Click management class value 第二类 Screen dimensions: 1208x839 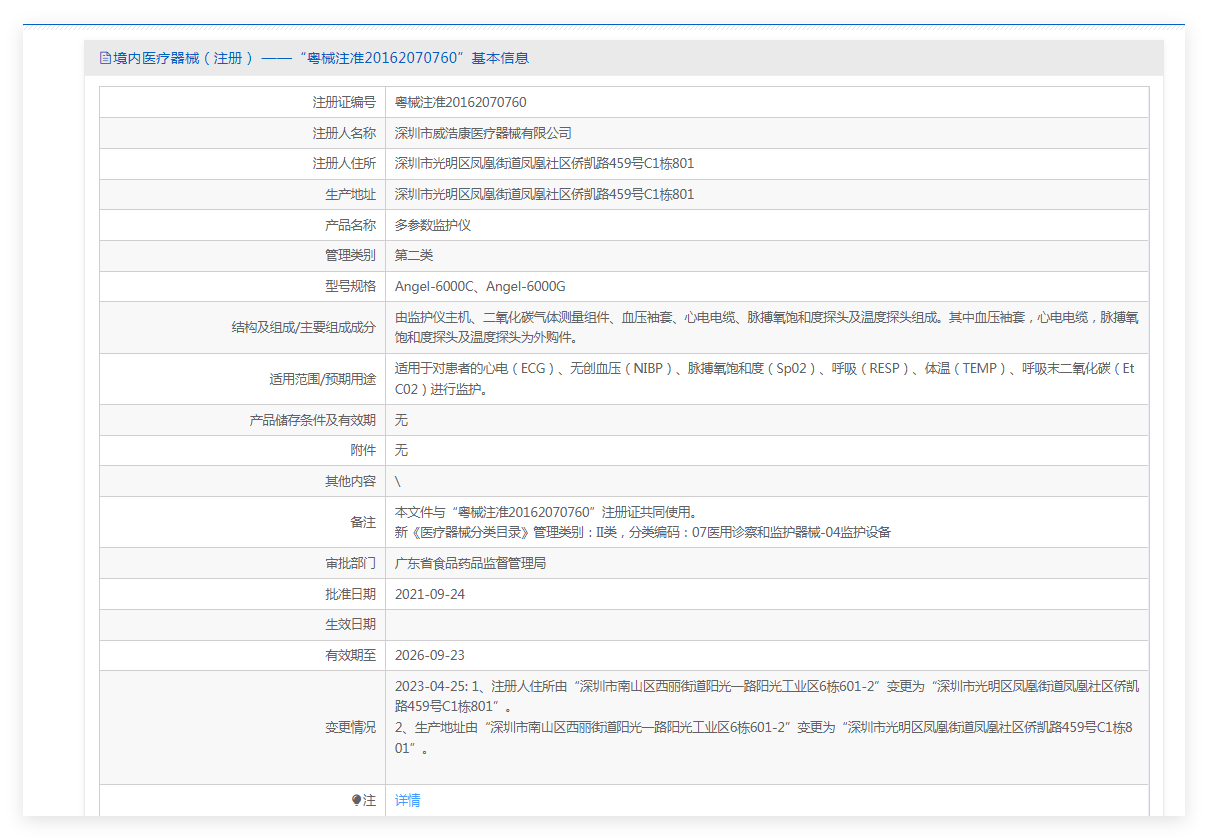pos(414,255)
